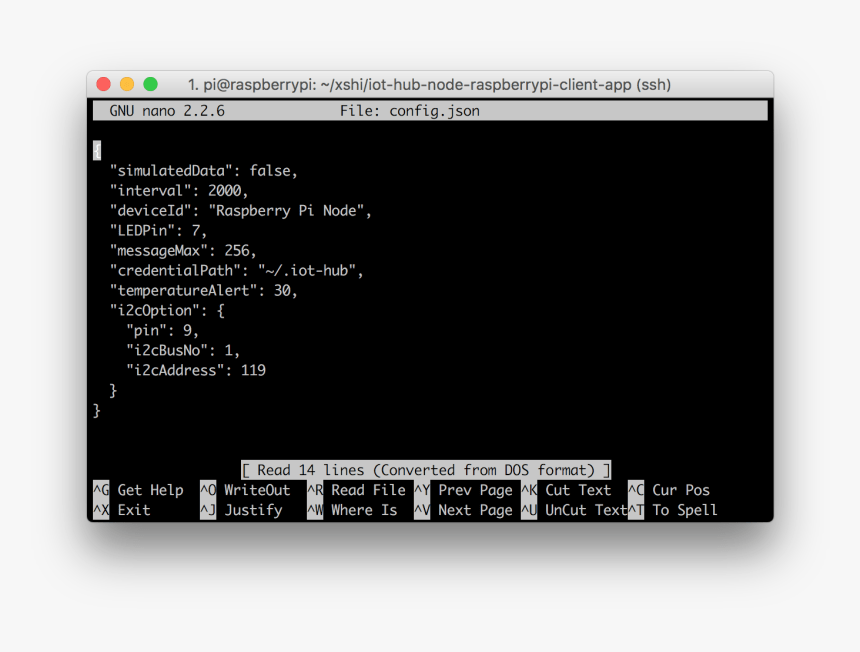Image resolution: width=860 pixels, height=652 pixels.
Task: Click the "LEDPin": 7 line
Action: (158, 231)
